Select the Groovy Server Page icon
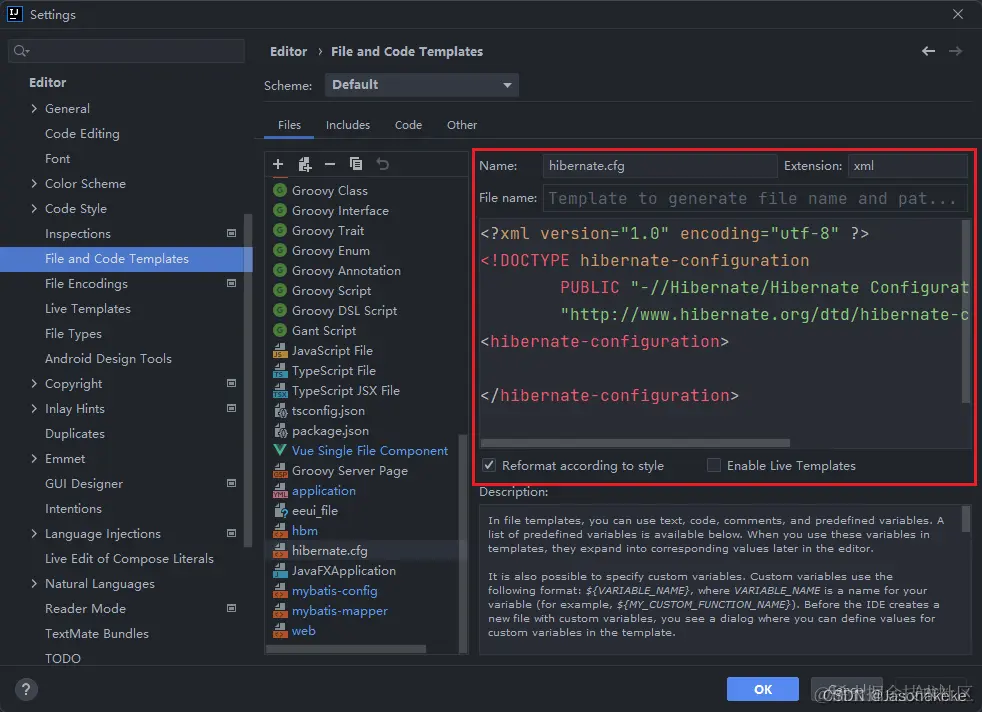 (280, 470)
